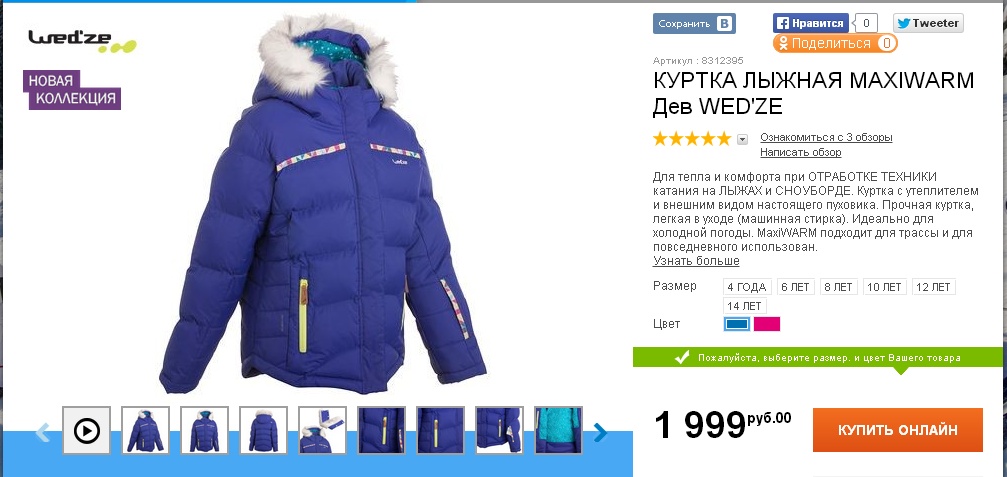
Task: Play the product video thumbnail
Action: point(87,430)
